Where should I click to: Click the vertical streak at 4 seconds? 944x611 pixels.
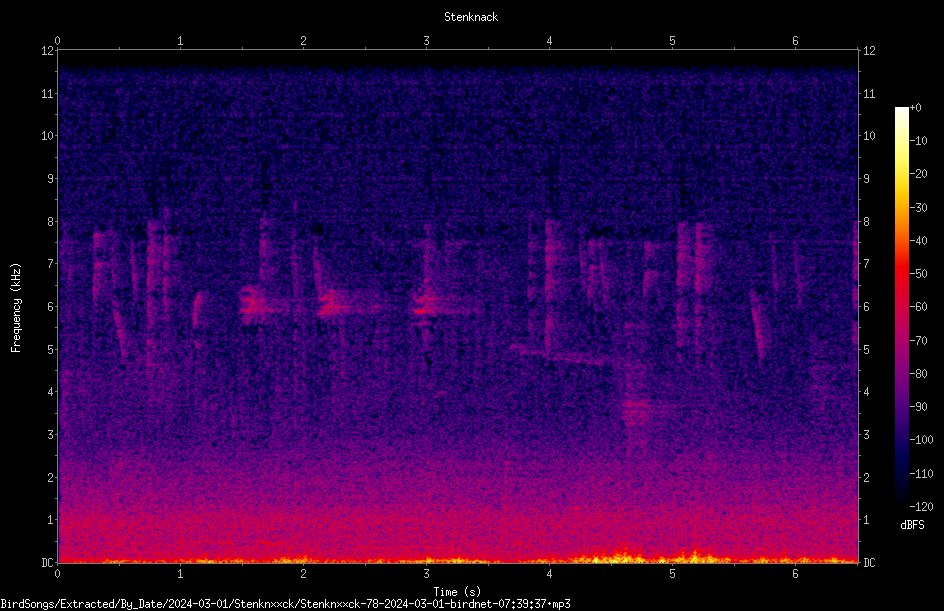tap(550, 289)
